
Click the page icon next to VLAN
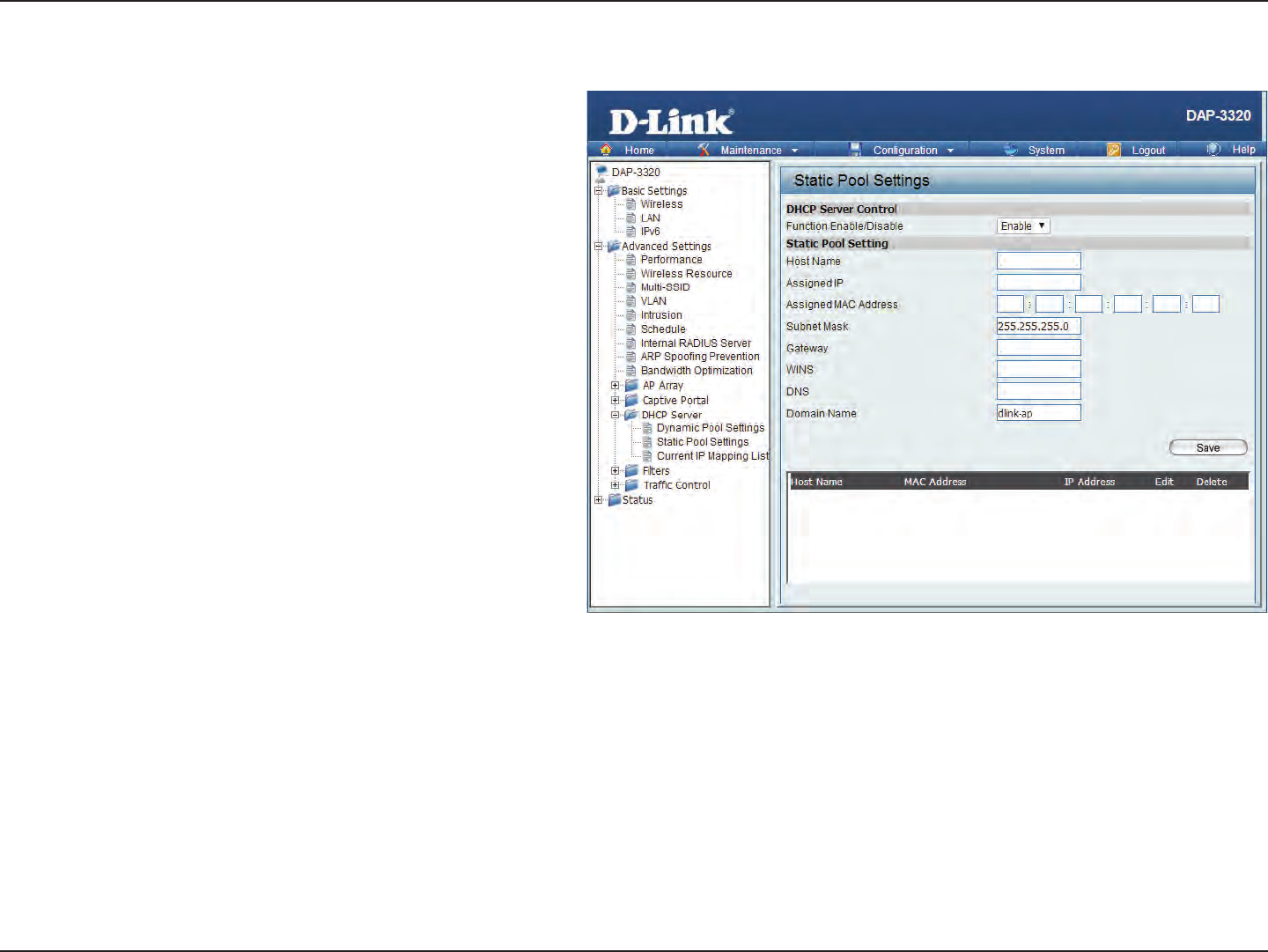[630, 301]
